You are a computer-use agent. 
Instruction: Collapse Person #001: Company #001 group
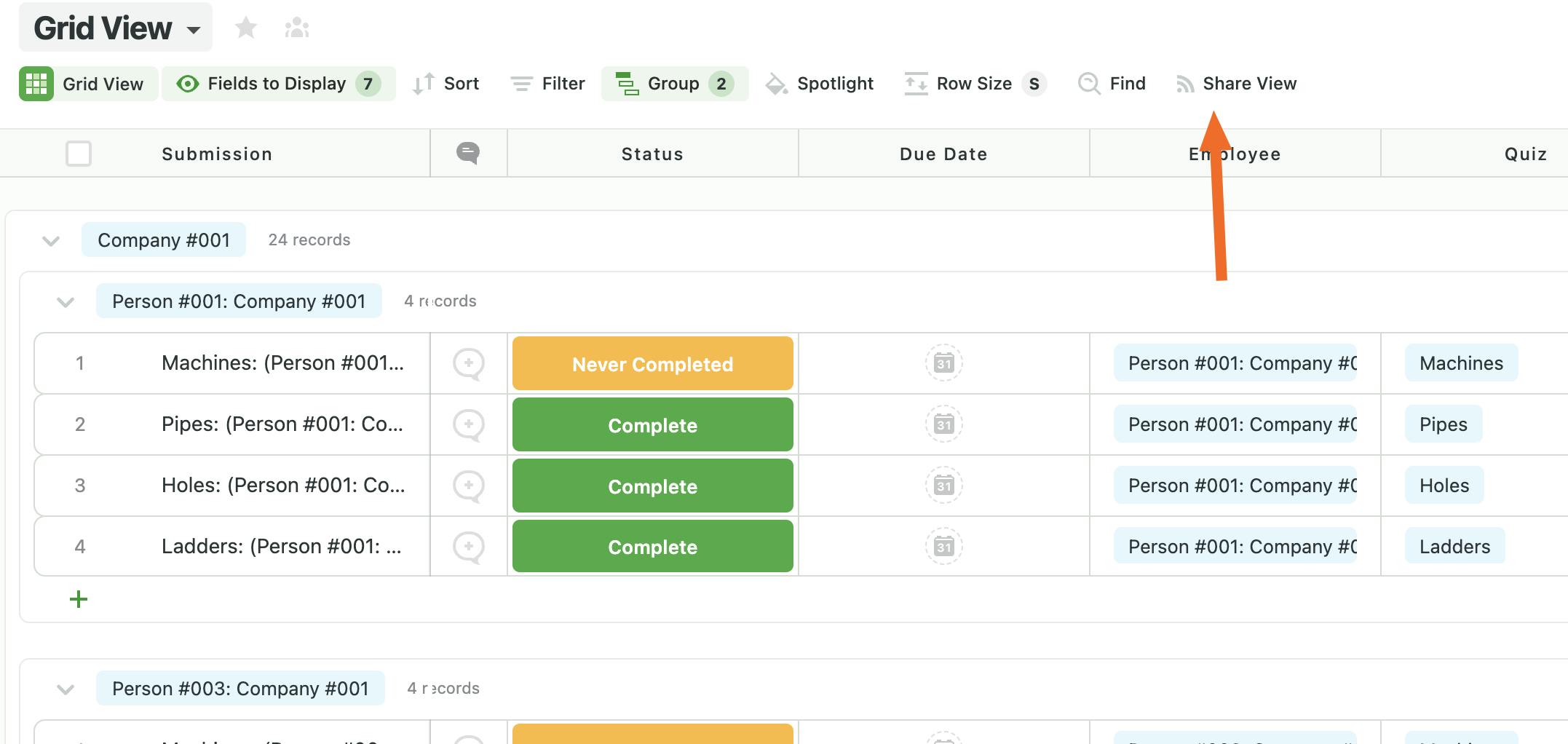click(x=66, y=301)
